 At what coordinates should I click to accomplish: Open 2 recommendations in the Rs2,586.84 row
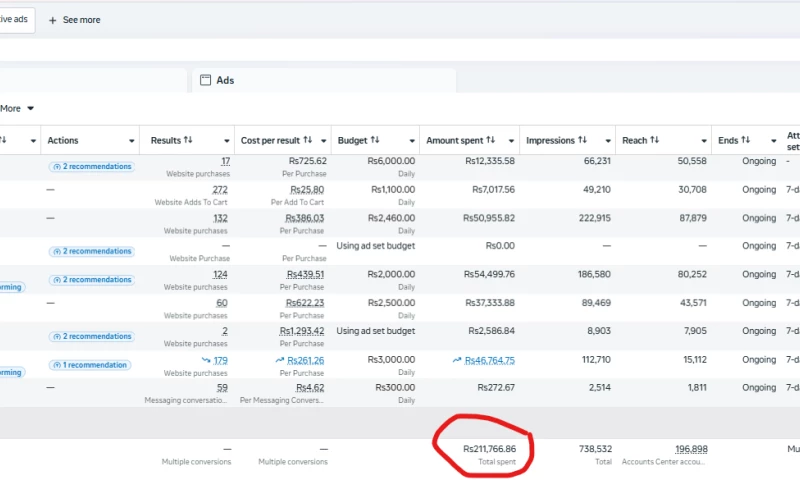(x=92, y=337)
